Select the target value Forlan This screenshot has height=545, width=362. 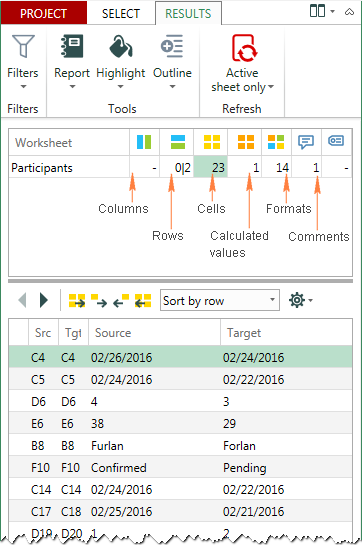[x=239, y=446]
